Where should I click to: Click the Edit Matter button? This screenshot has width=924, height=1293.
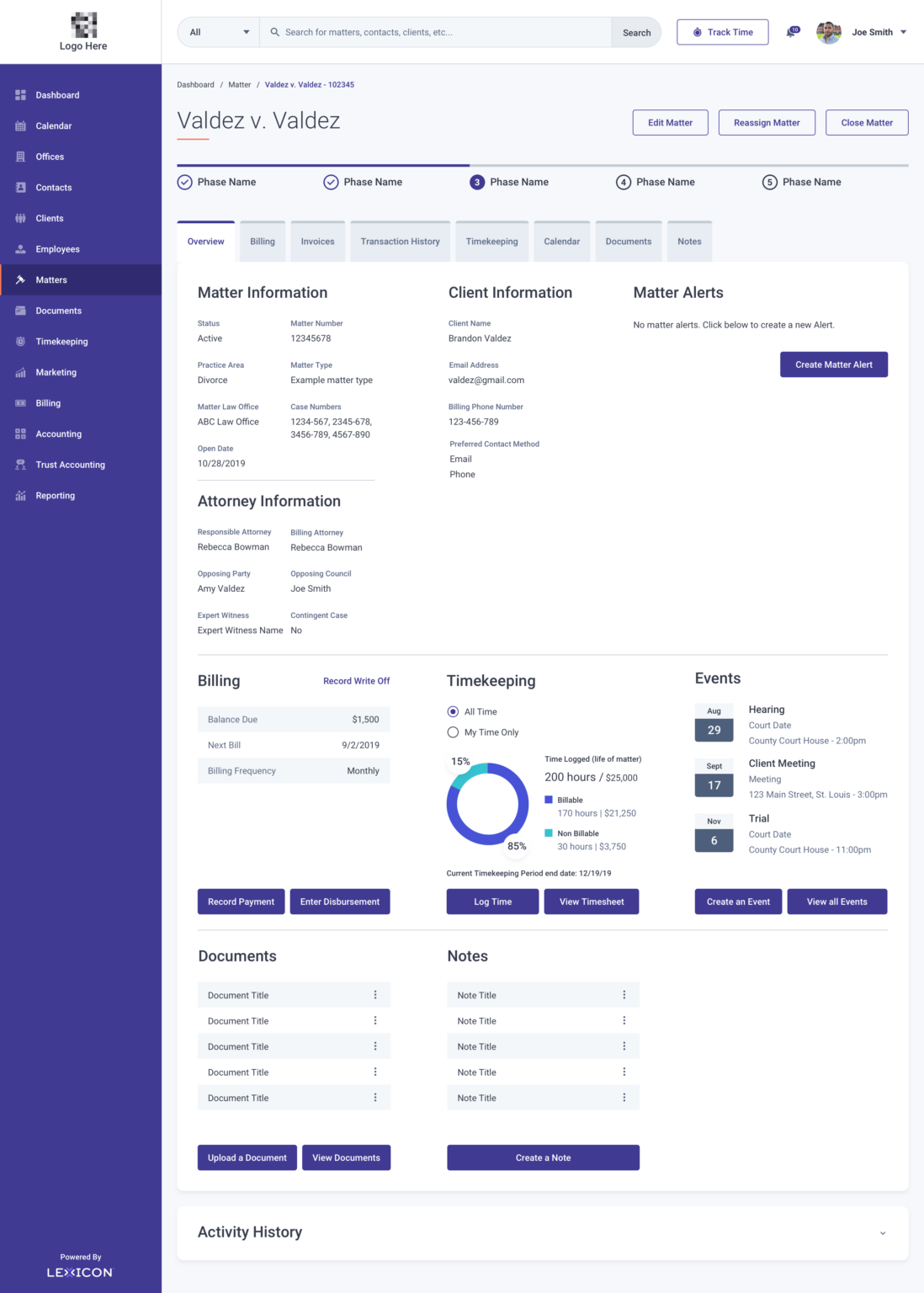point(671,122)
